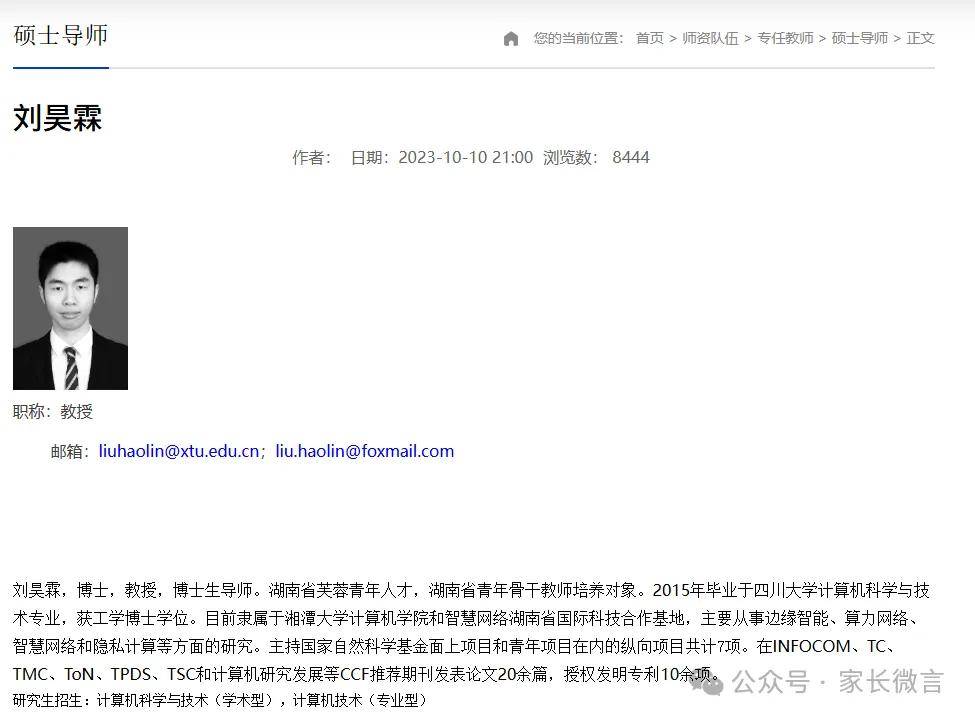Viewport: 975px width, 720px height.
Task: Click the 您的当前位置 label
Action: click(x=578, y=38)
